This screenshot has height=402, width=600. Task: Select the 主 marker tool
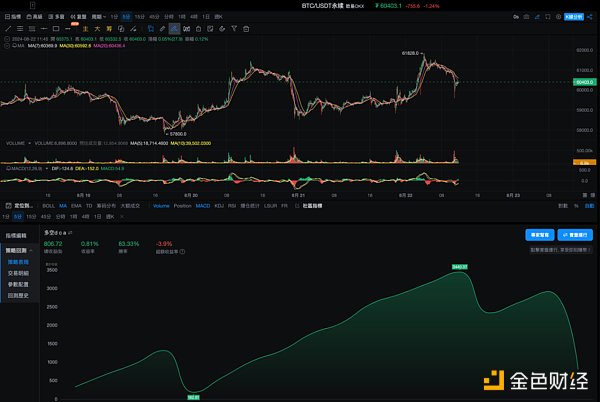click(x=85, y=29)
